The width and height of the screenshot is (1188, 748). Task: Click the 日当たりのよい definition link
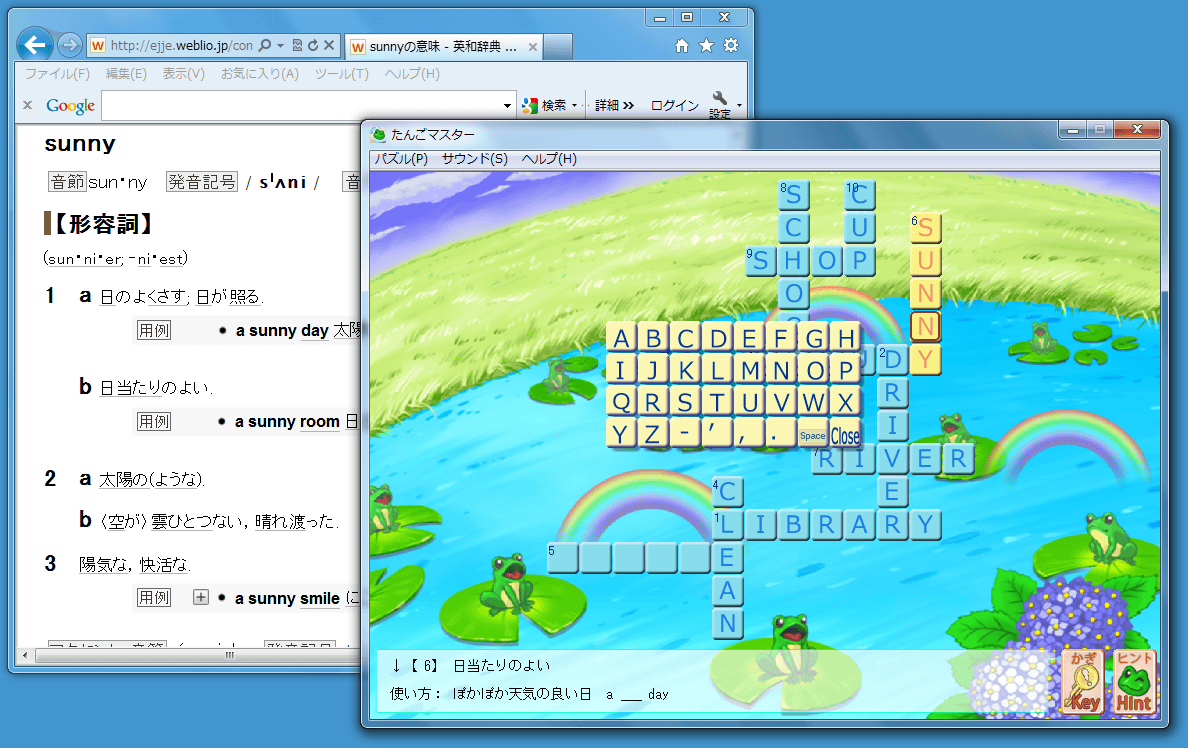(155, 387)
